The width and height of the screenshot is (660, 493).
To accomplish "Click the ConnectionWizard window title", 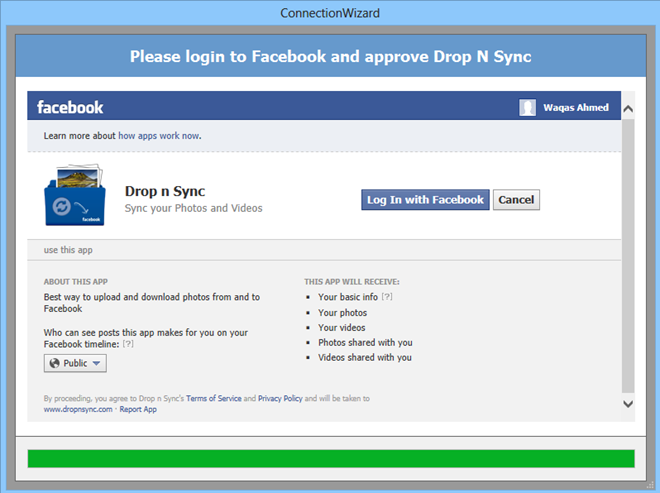I will point(330,13).
